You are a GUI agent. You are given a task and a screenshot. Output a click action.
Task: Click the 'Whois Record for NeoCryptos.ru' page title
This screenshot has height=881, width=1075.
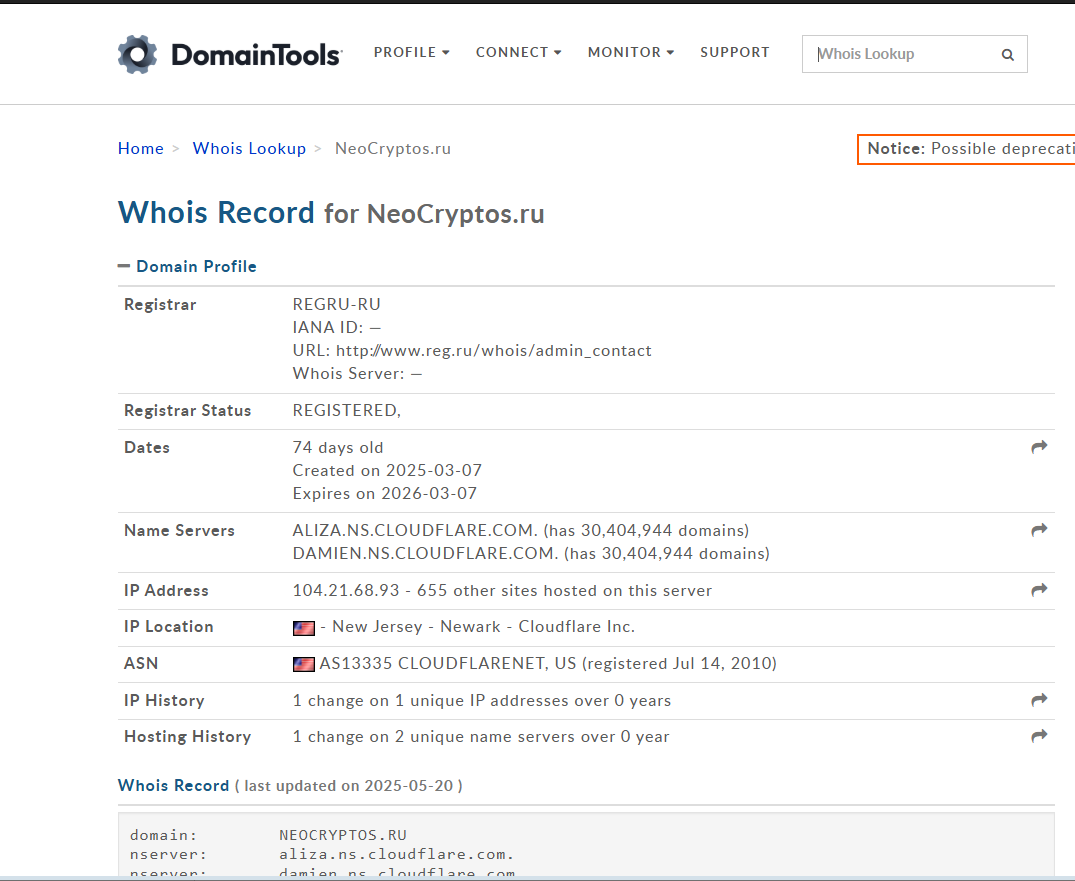331,213
